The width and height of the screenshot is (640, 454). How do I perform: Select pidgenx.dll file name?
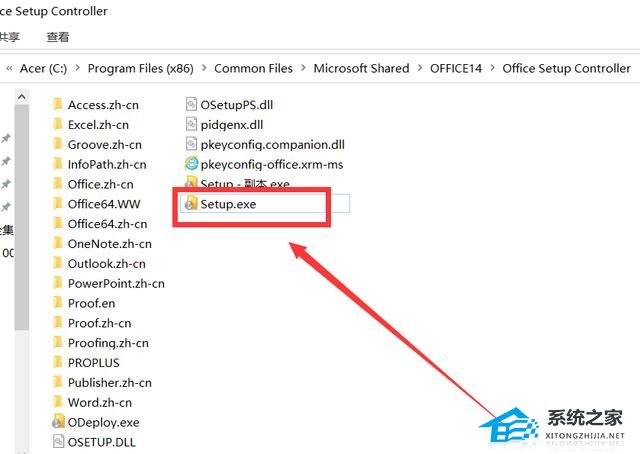tap(232, 125)
